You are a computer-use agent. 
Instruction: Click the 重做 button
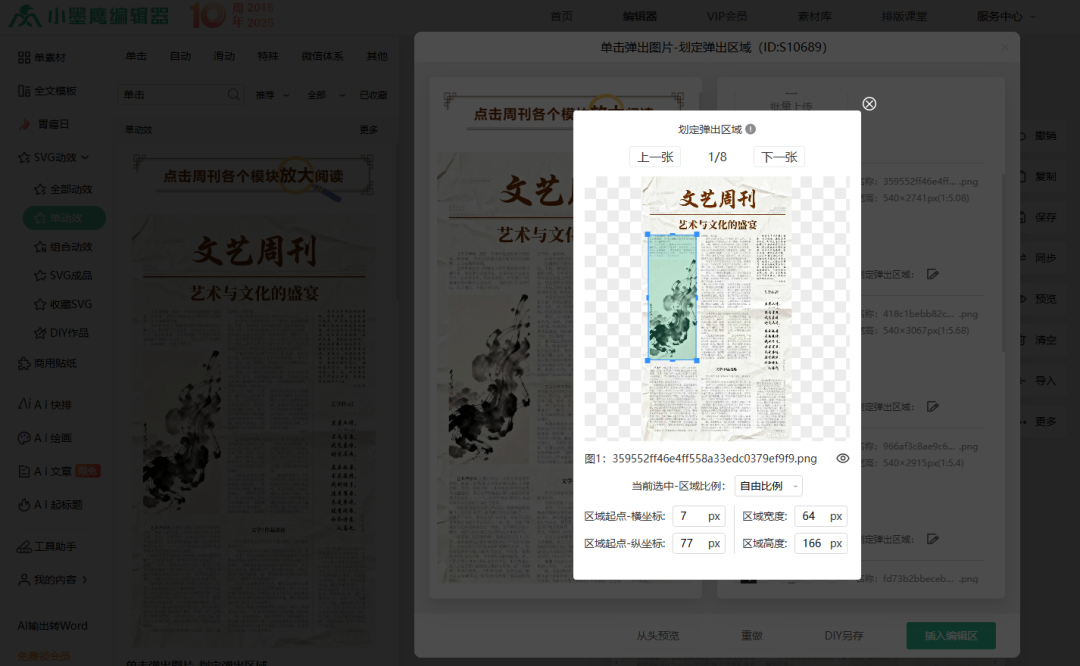pyautogui.click(x=752, y=635)
